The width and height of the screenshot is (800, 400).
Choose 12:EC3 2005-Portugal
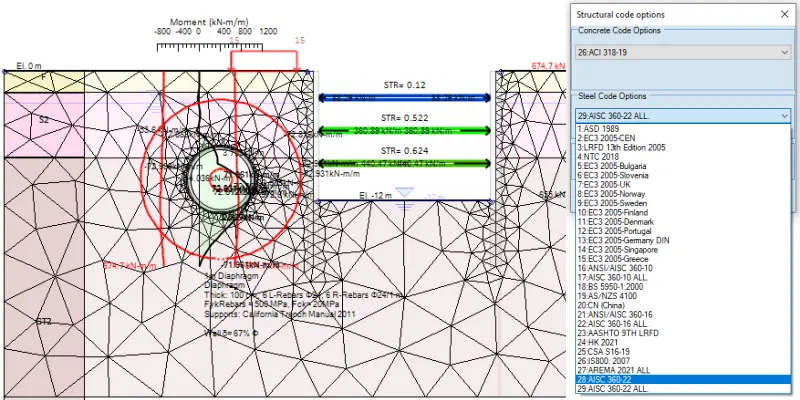683,231
